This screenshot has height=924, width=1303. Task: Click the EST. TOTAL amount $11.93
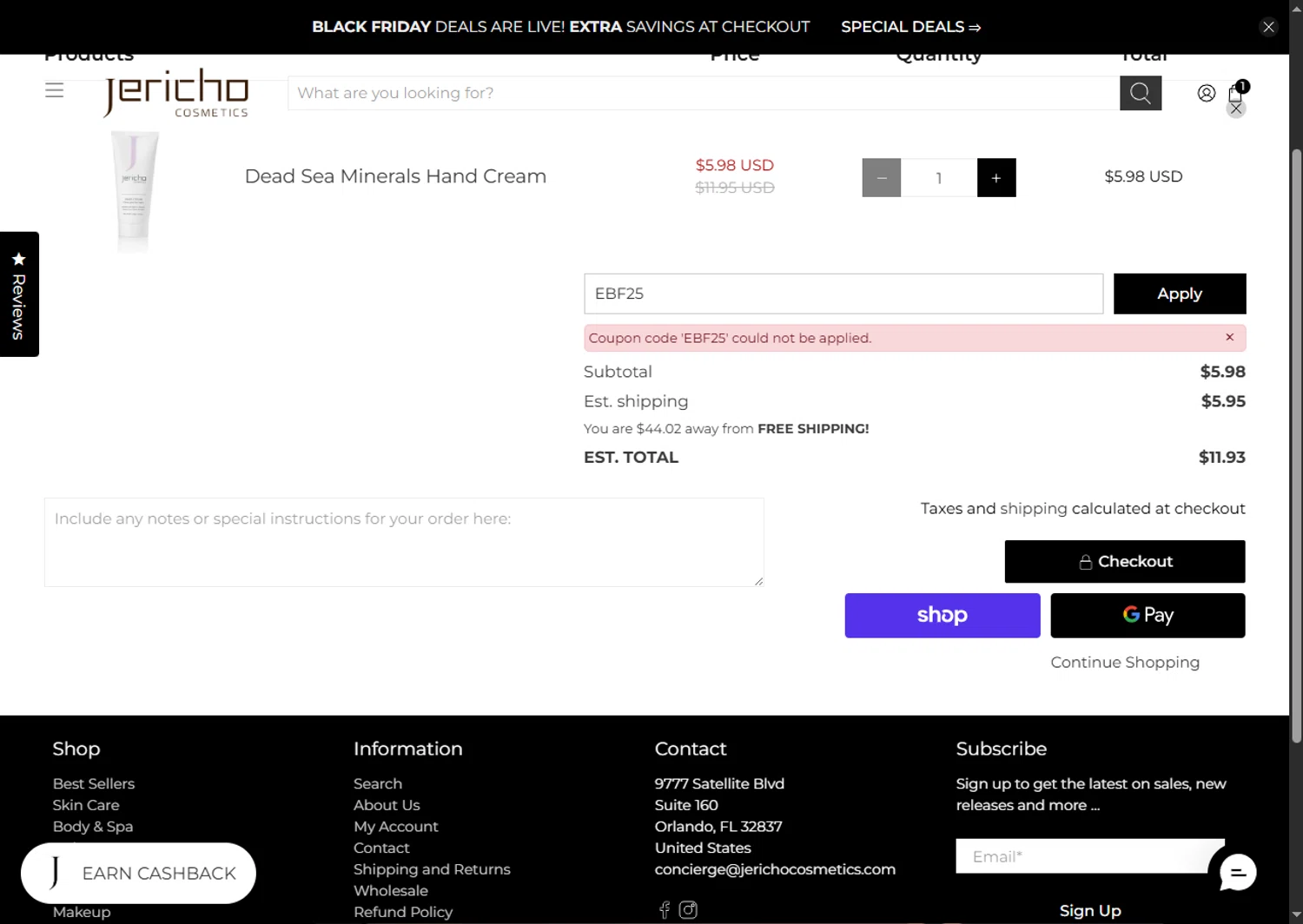(x=1222, y=458)
